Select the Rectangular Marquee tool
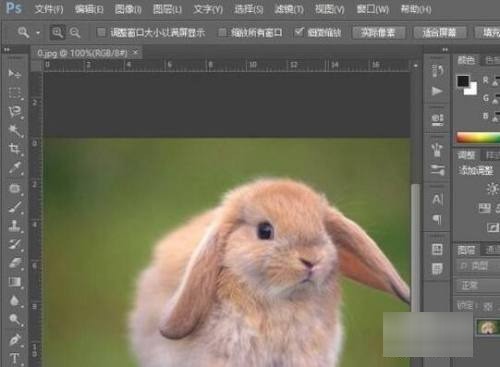This screenshot has height=367, width=500. coord(15,93)
